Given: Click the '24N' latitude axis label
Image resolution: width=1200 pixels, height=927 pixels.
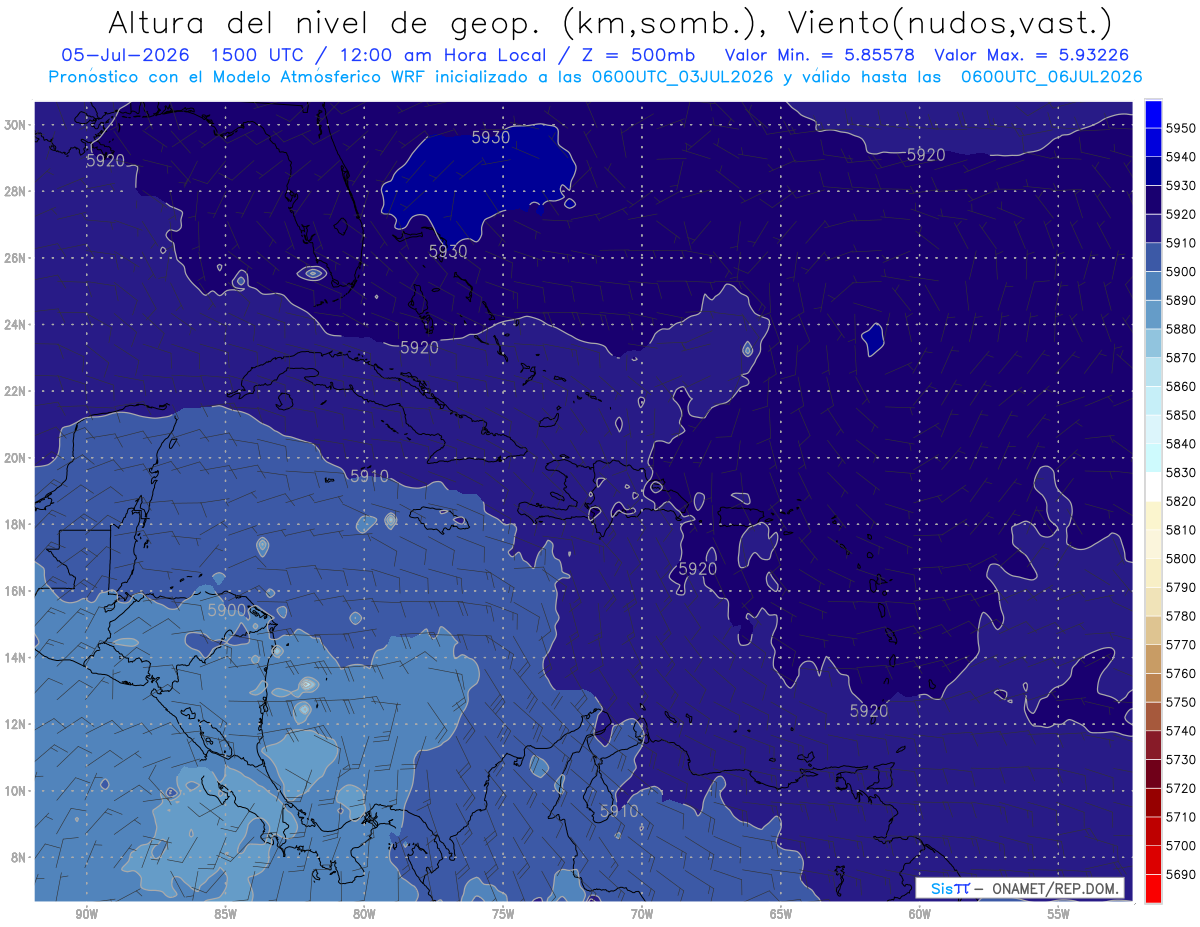Looking at the screenshot, I should pyautogui.click(x=15, y=325).
